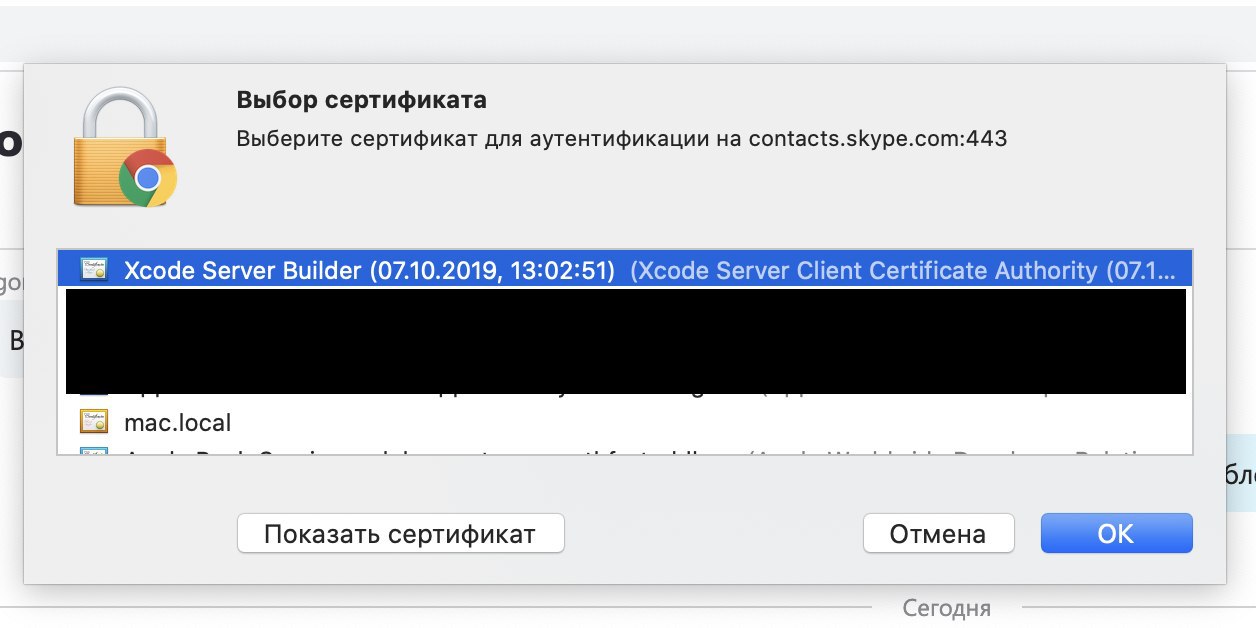Click the partially hidden icon under the black bar

click(x=94, y=393)
